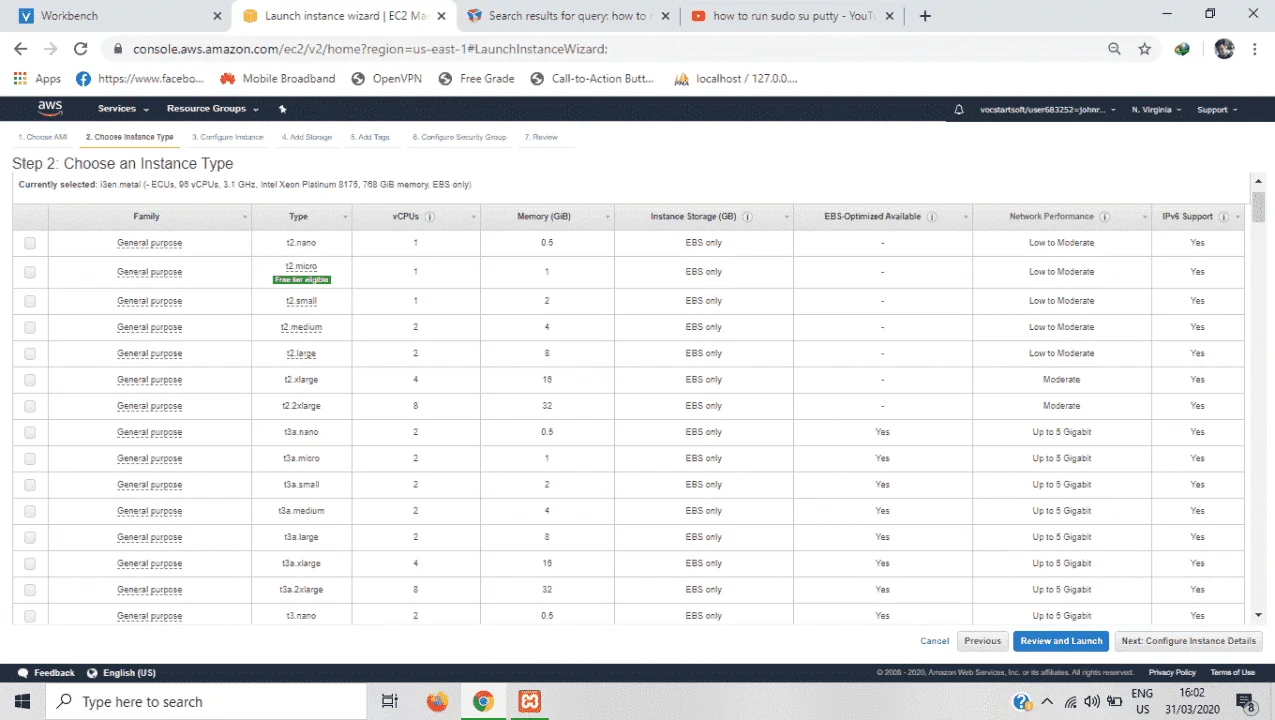
Task: Select the t2.small instance checkbox
Action: (x=30, y=301)
